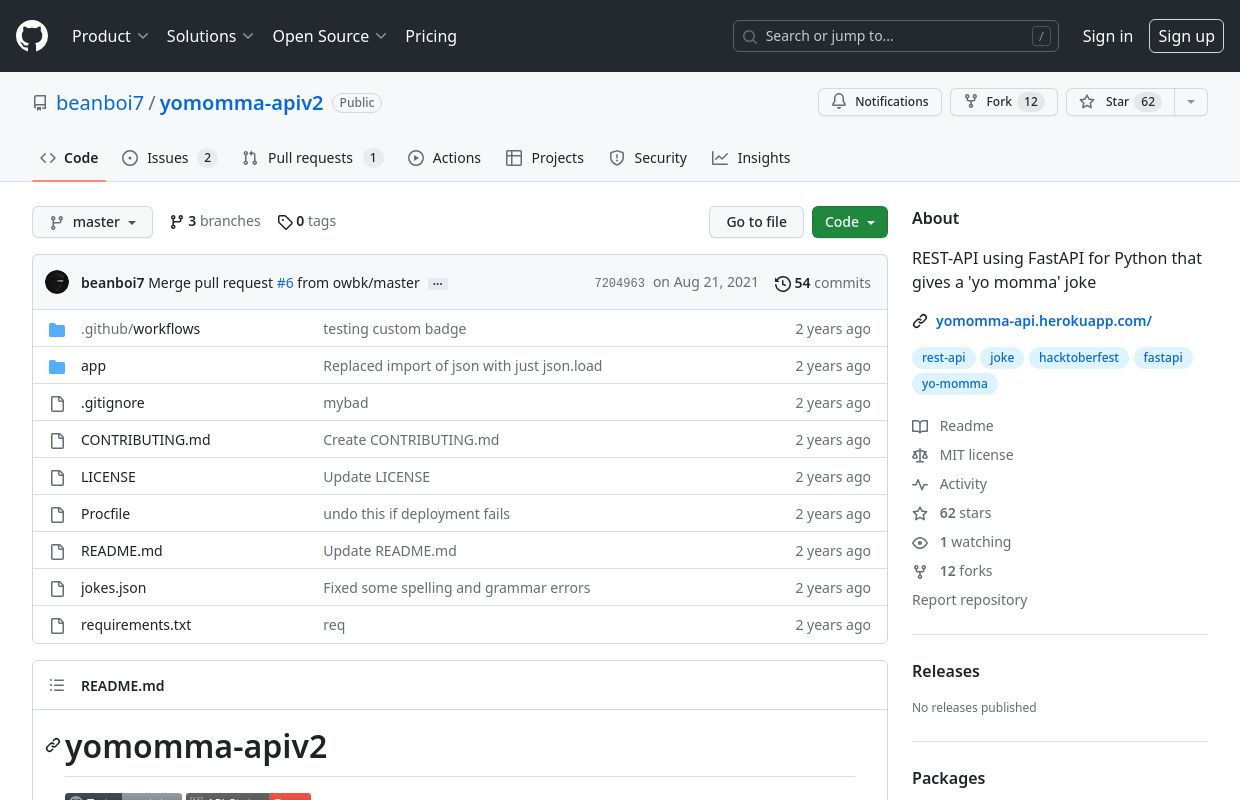Open the green Code dropdown button
The height and width of the screenshot is (800, 1240).
[850, 222]
